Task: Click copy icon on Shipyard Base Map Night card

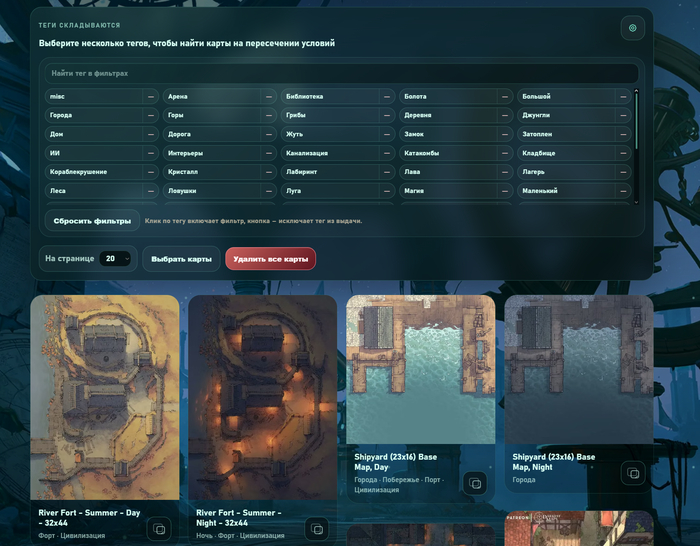Action: 633,473
